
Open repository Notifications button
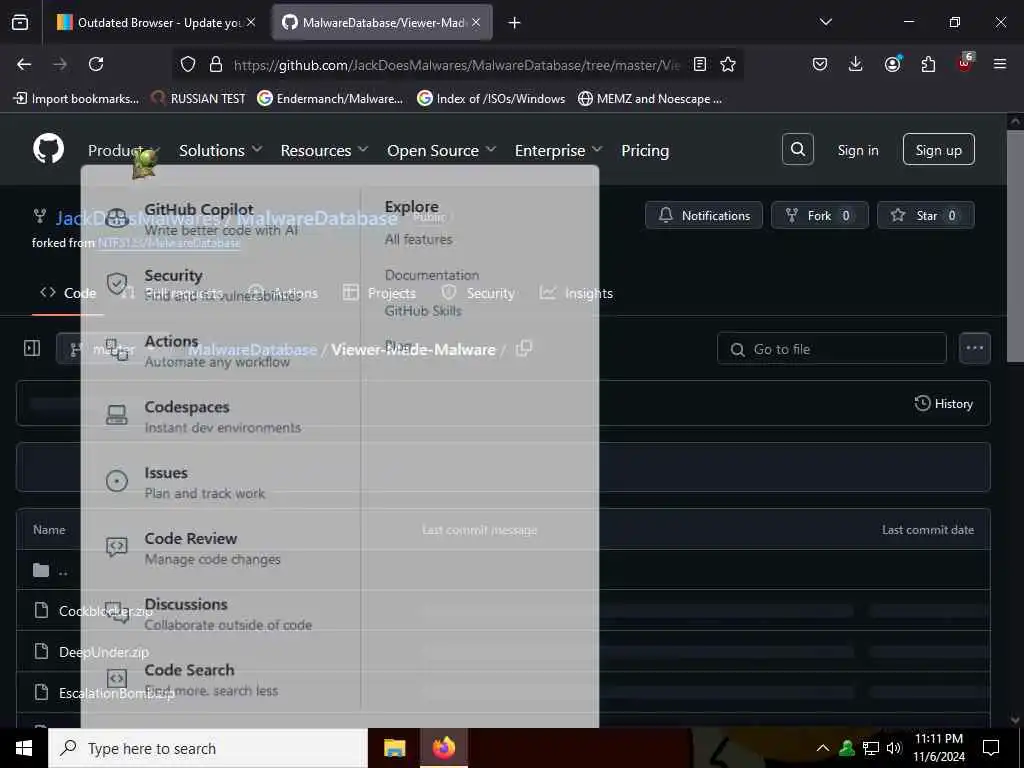pos(703,216)
